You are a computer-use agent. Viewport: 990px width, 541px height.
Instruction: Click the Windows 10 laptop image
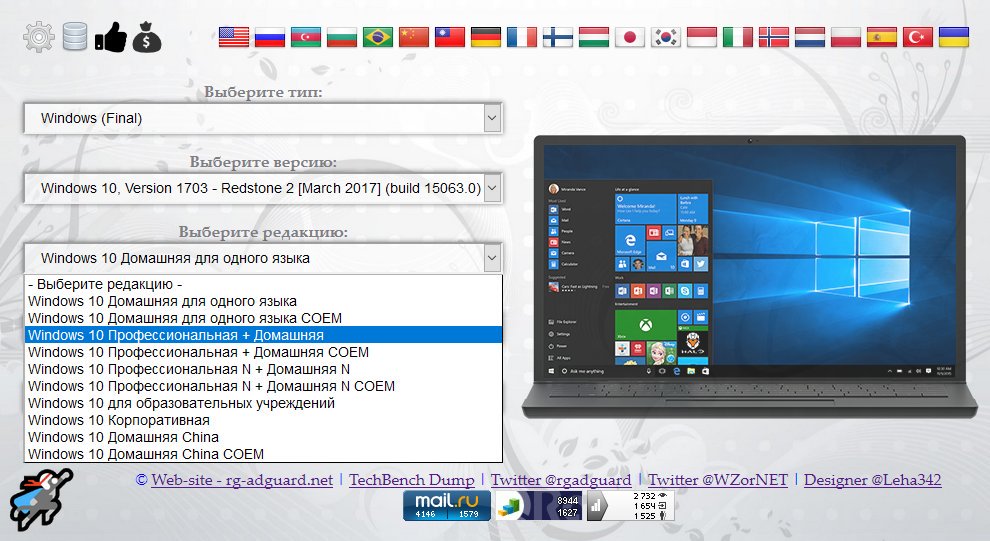point(750,276)
